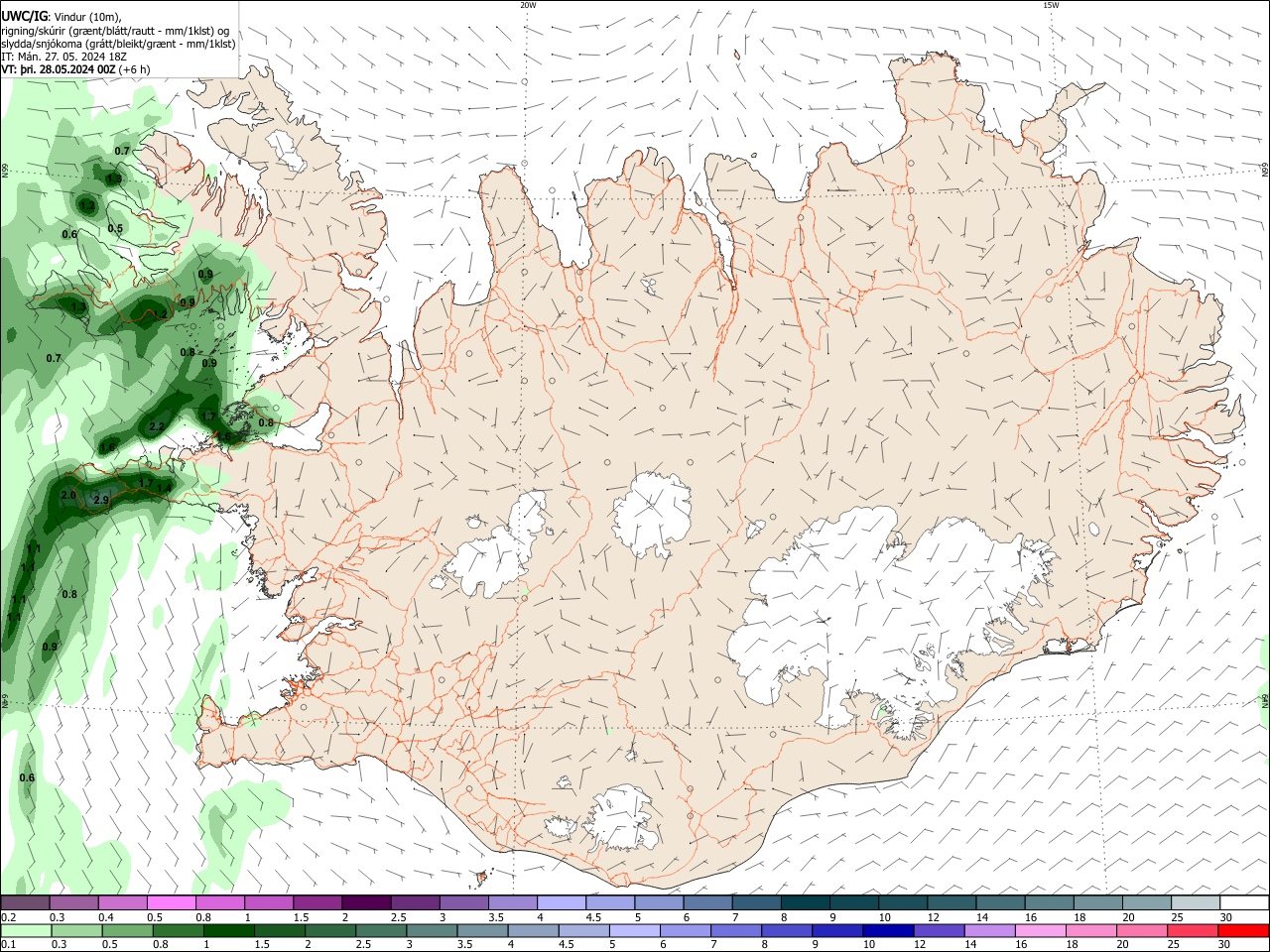Select the pale lavender 5 swatch, lower legend

point(633,930)
